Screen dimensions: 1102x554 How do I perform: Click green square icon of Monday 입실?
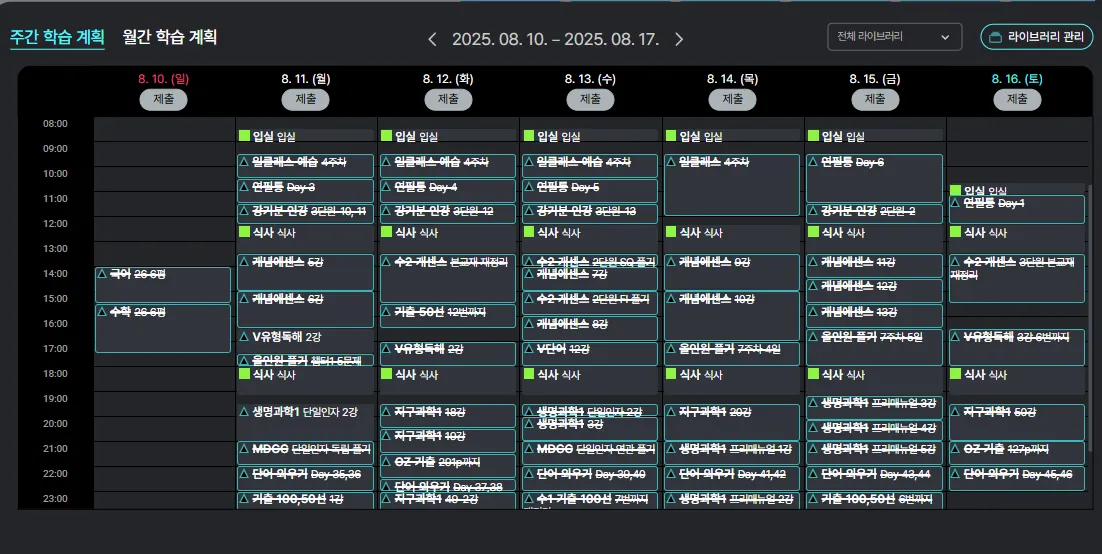pyautogui.click(x=245, y=136)
